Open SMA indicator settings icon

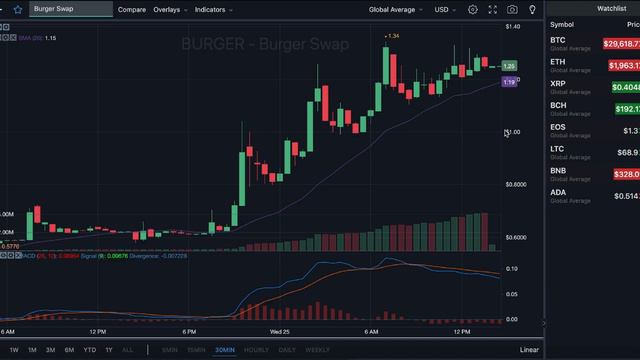coord(7,38)
